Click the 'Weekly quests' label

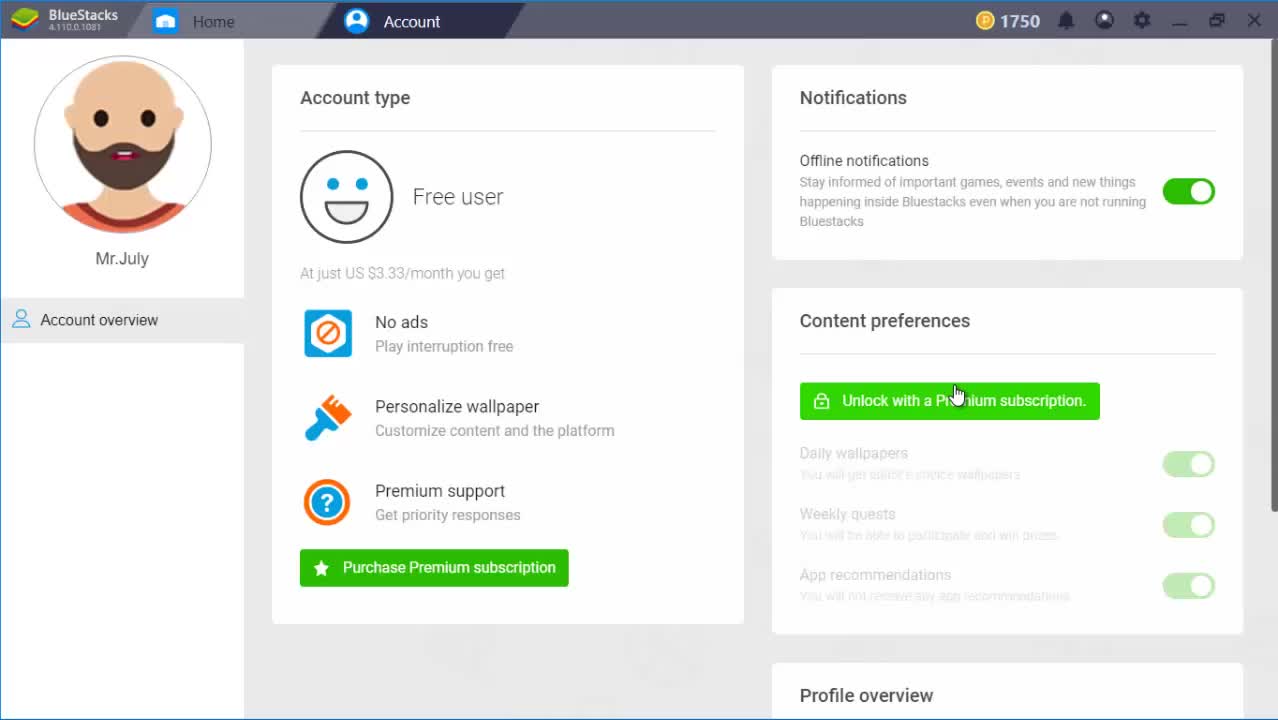(x=847, y=515)
